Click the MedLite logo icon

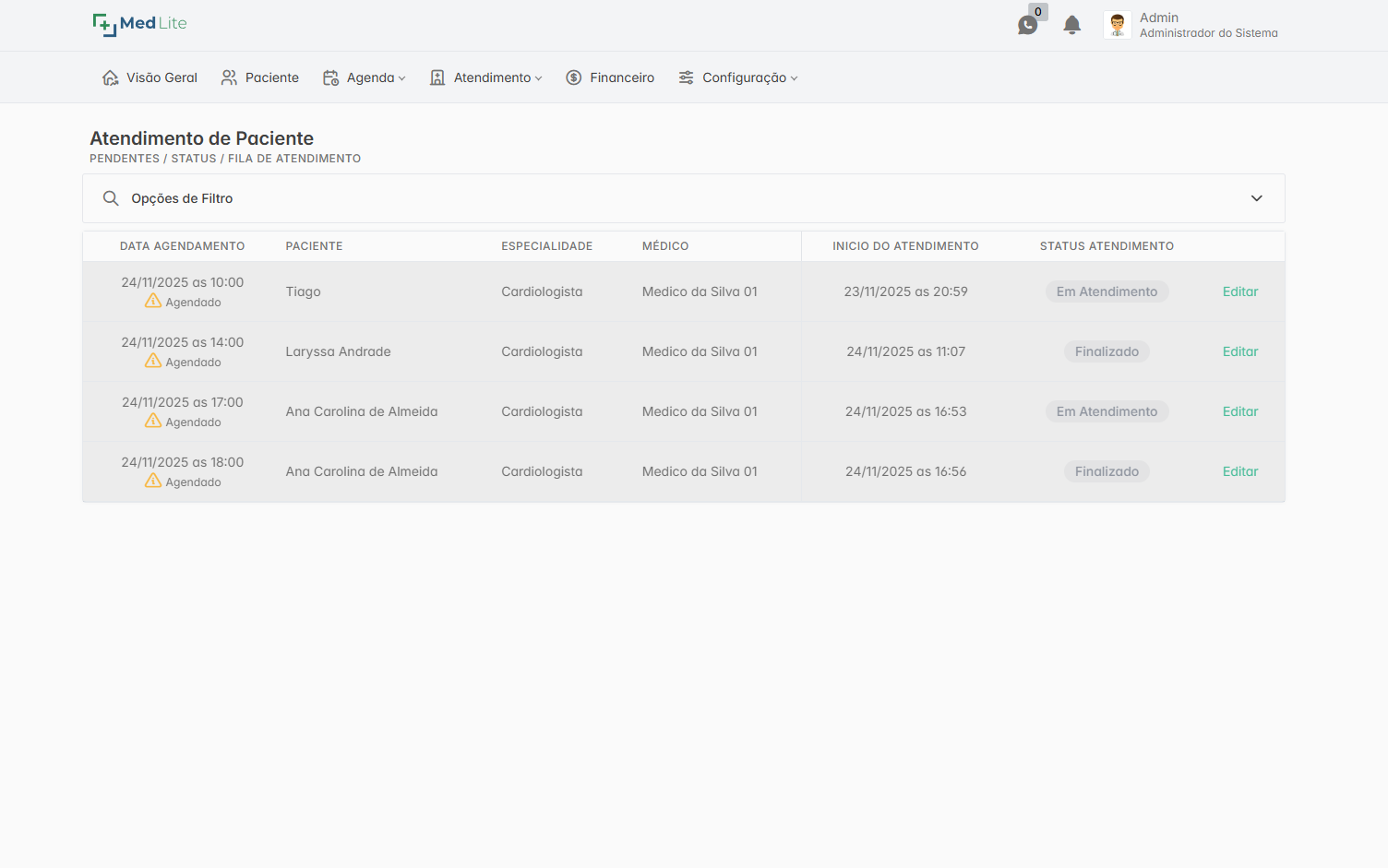point(104,24)
